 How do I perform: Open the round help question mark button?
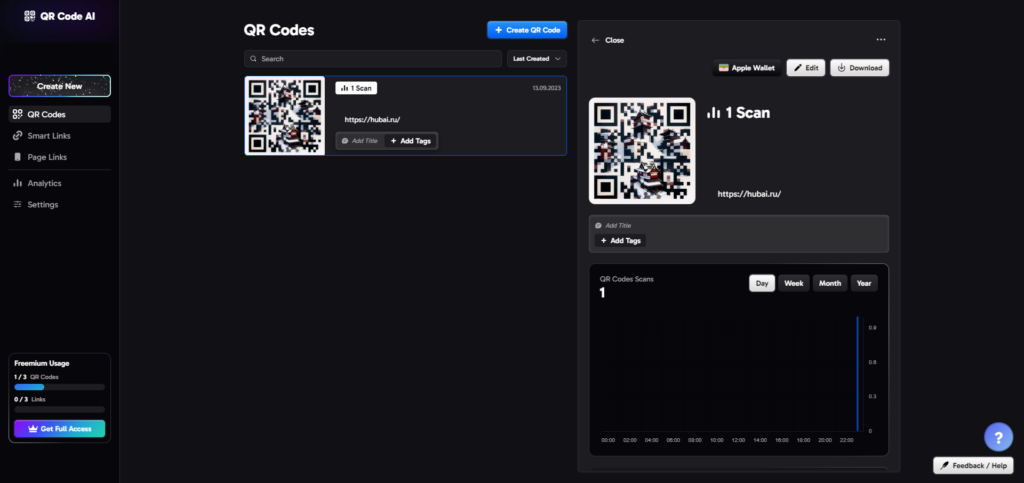[x=999, y=437]
